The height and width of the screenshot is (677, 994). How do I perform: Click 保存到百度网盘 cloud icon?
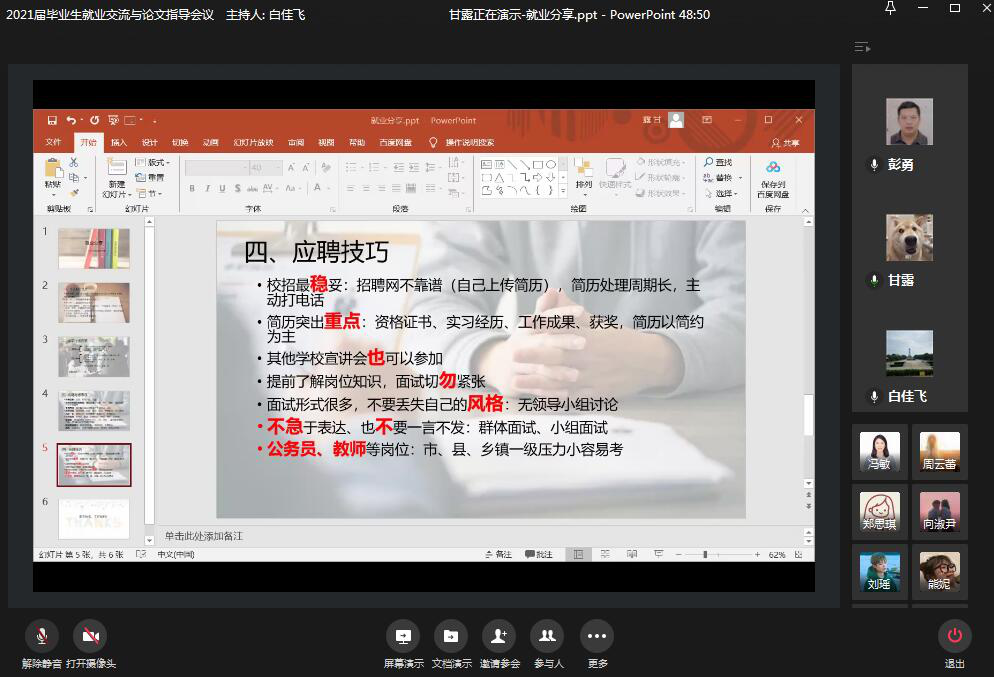(x=773, y=168)
